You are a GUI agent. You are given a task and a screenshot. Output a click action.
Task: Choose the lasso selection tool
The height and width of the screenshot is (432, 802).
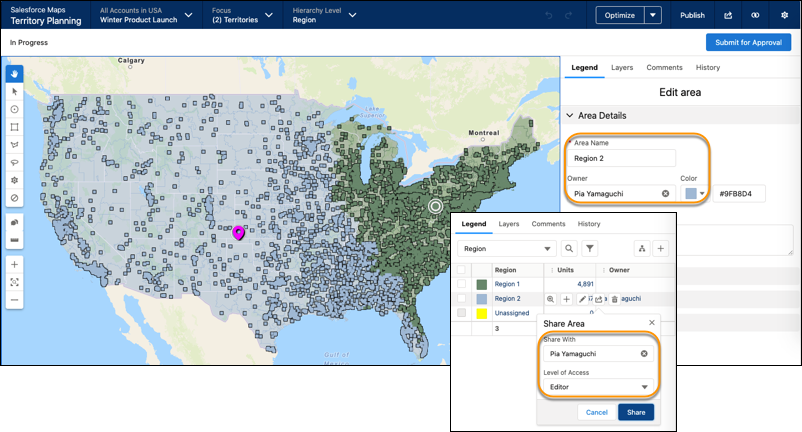14,163
